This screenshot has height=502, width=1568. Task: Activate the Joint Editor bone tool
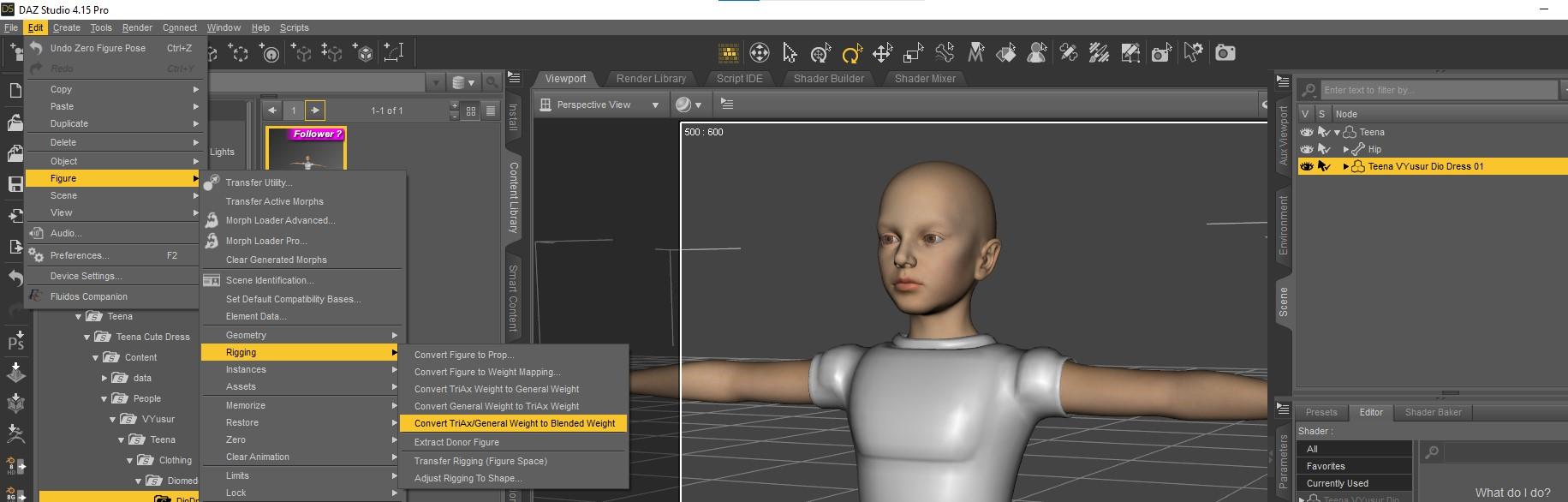click(945, 54)
